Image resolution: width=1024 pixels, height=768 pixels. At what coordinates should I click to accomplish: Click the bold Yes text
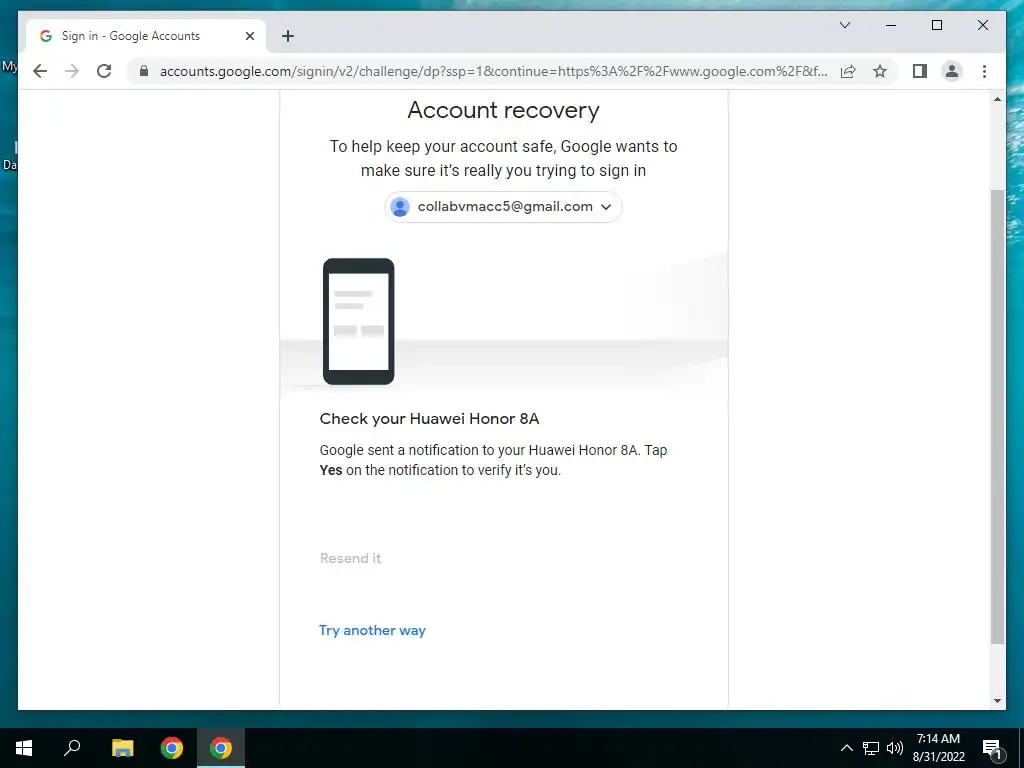click(x=331, y=470)
